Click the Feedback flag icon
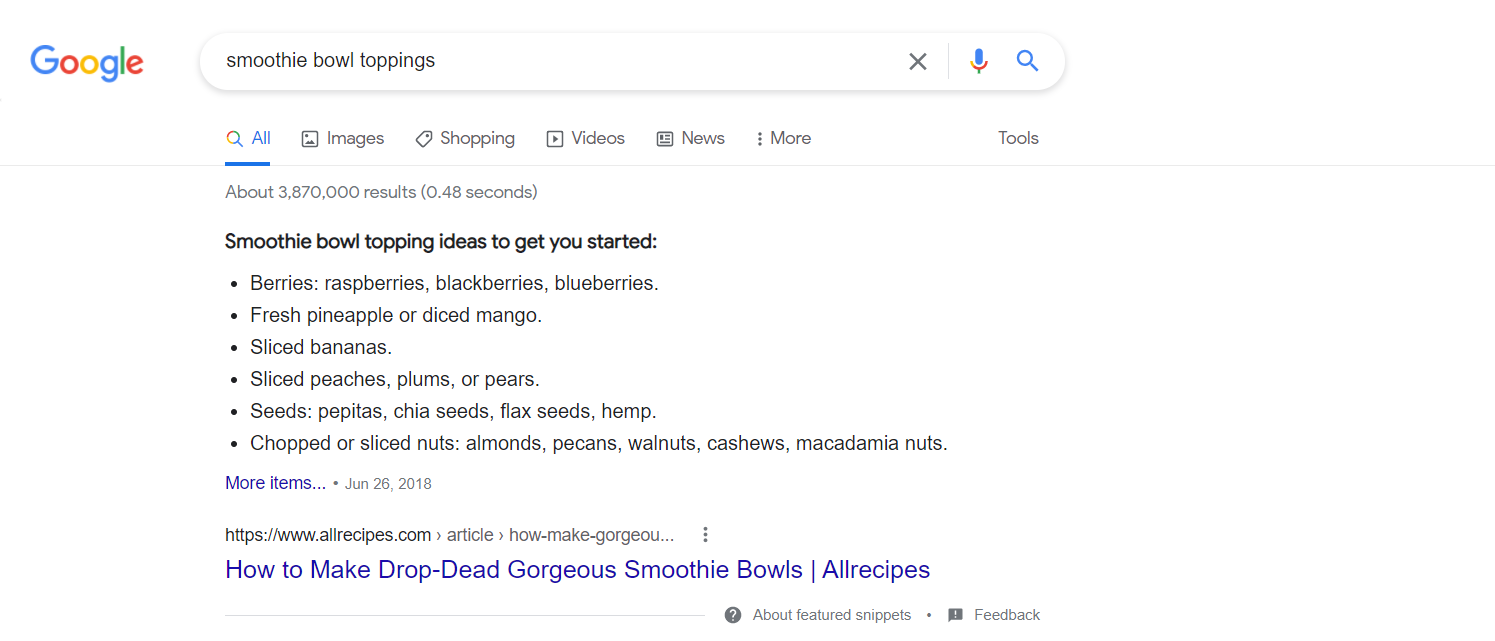Image resolution: width=1495 pixels, height=641 pixels. pos(955,615)
